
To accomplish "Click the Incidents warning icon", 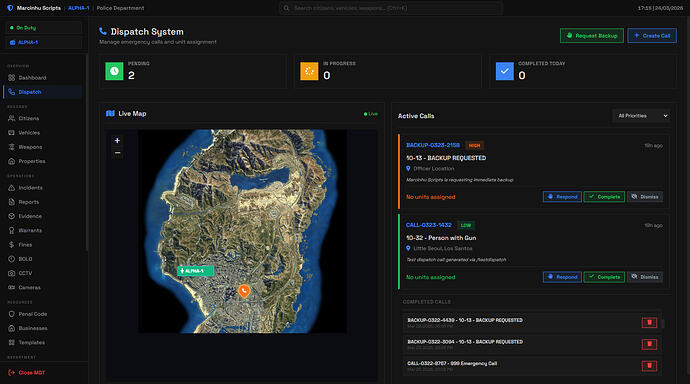I will point(11,188).
